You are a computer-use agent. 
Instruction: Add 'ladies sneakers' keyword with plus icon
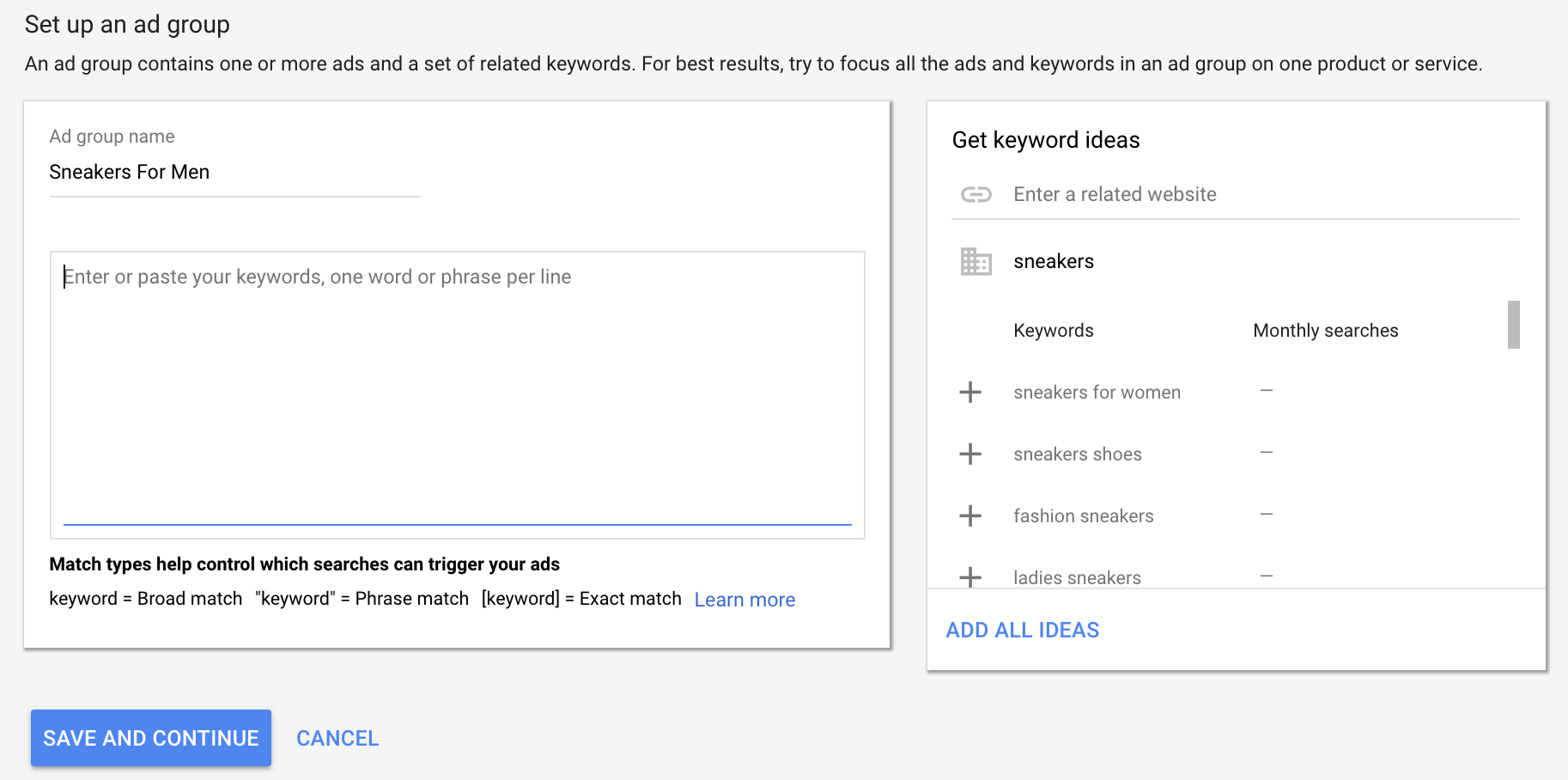pos(970,576)
